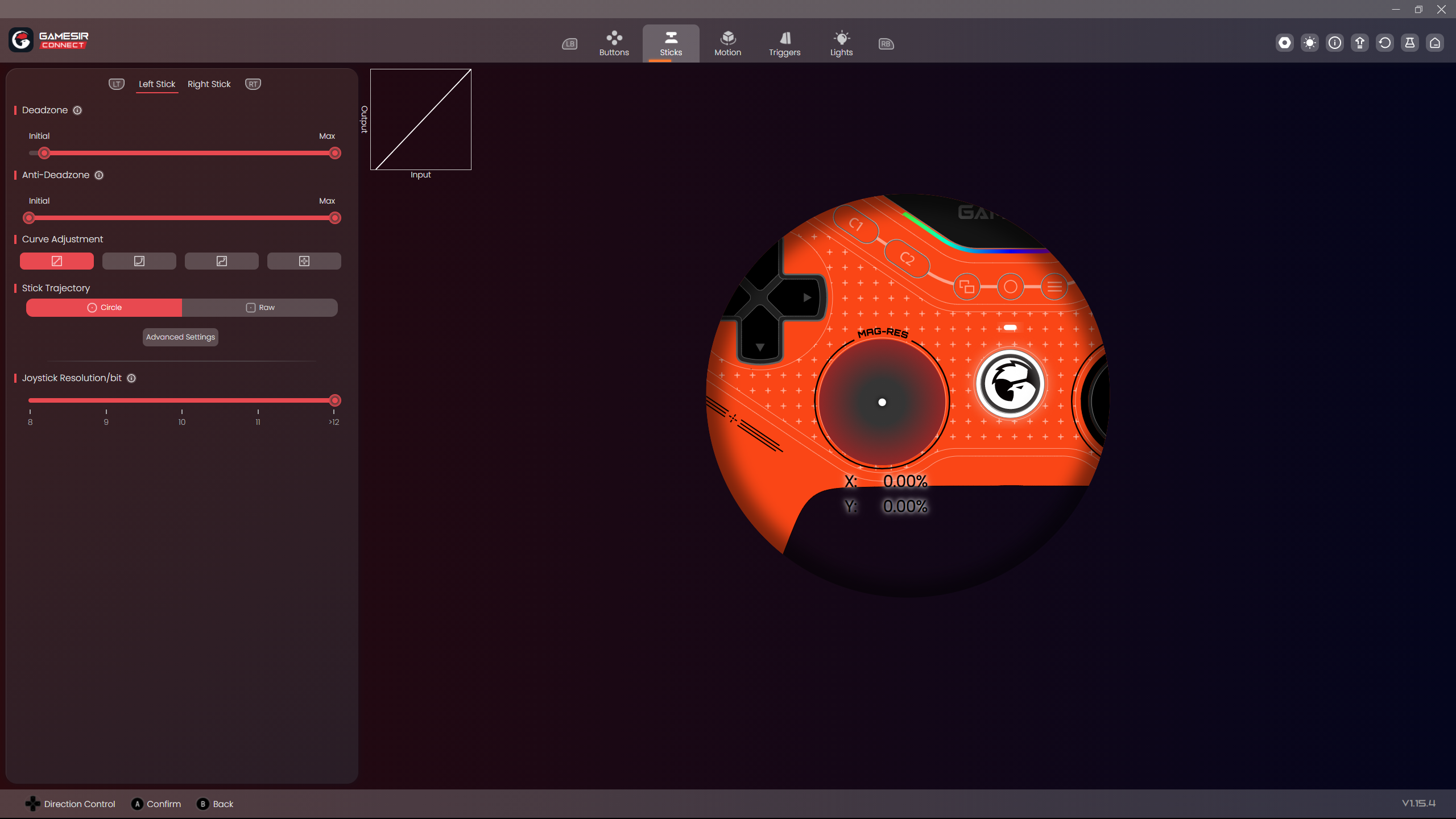This screenshot has width=1456, height=819.
Task: Click the hexagon nut settings icon
Action: coord(1285,43)
